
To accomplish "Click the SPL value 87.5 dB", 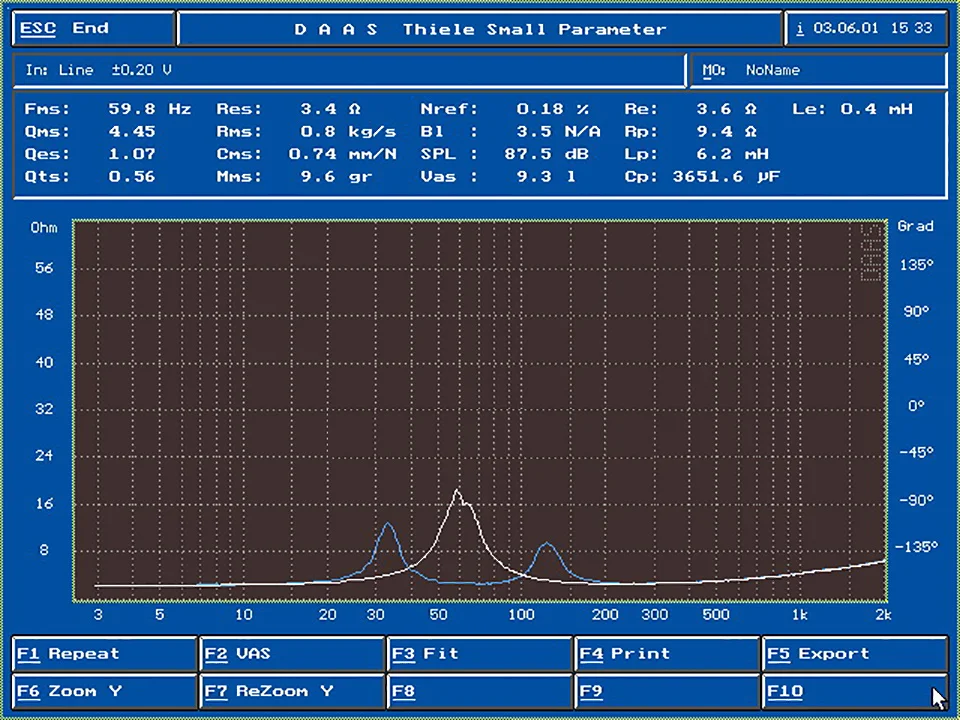I will pyautogui.click(x=546, y=154).
